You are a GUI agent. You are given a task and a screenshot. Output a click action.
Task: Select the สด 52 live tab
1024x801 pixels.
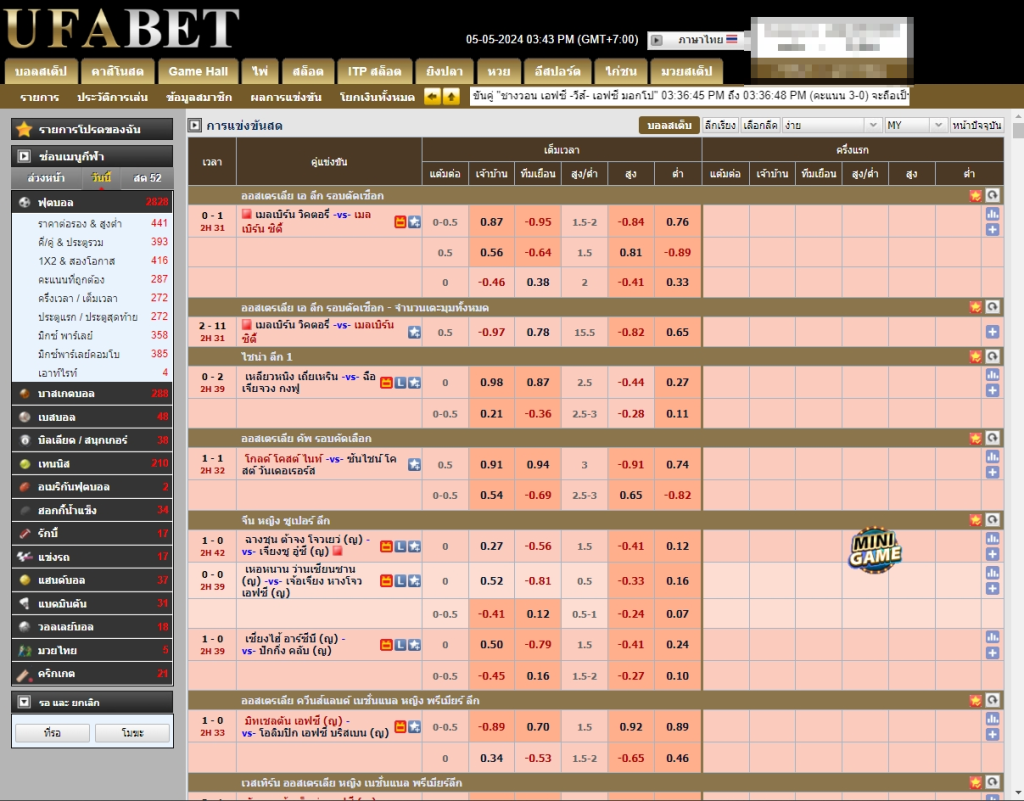pyautogui.click(x=147, y=178)
